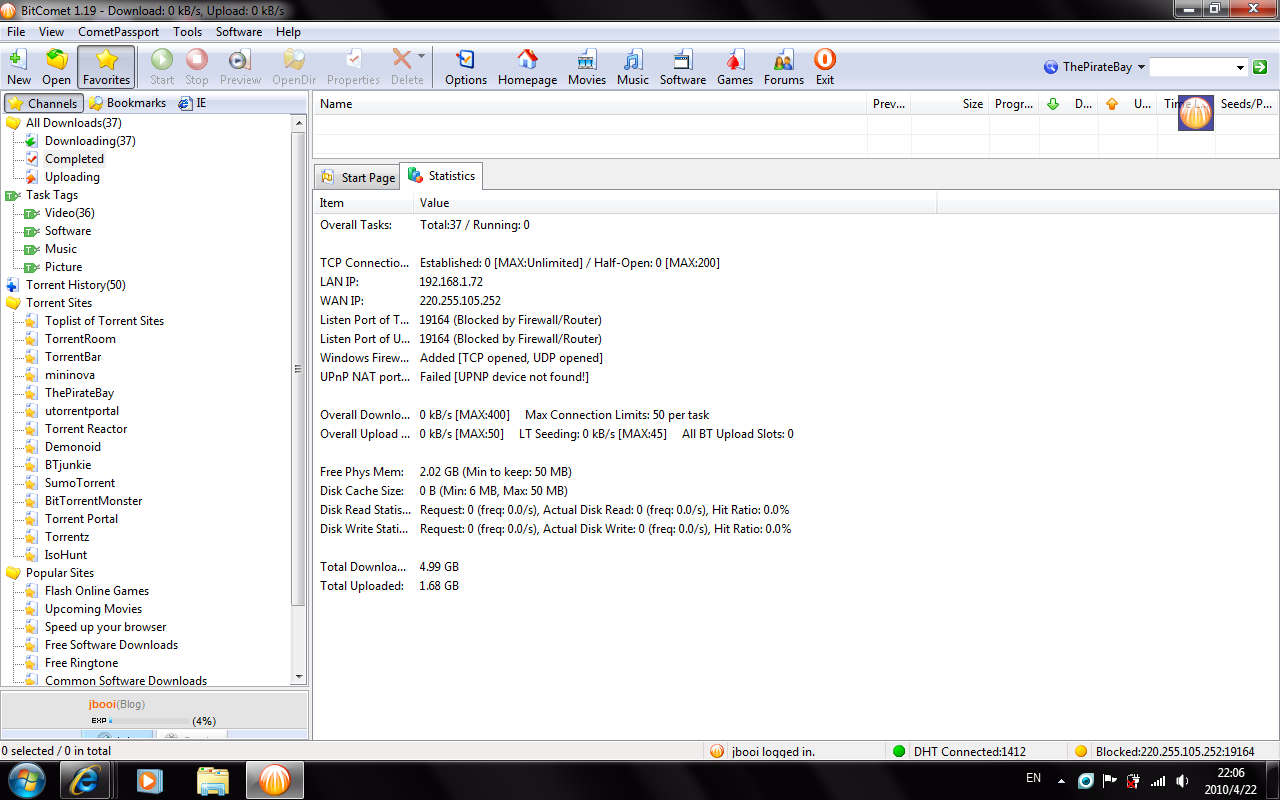Toggle the Favorites panel button
This screenshot has width=1280, height=800.
click(106, 66)
